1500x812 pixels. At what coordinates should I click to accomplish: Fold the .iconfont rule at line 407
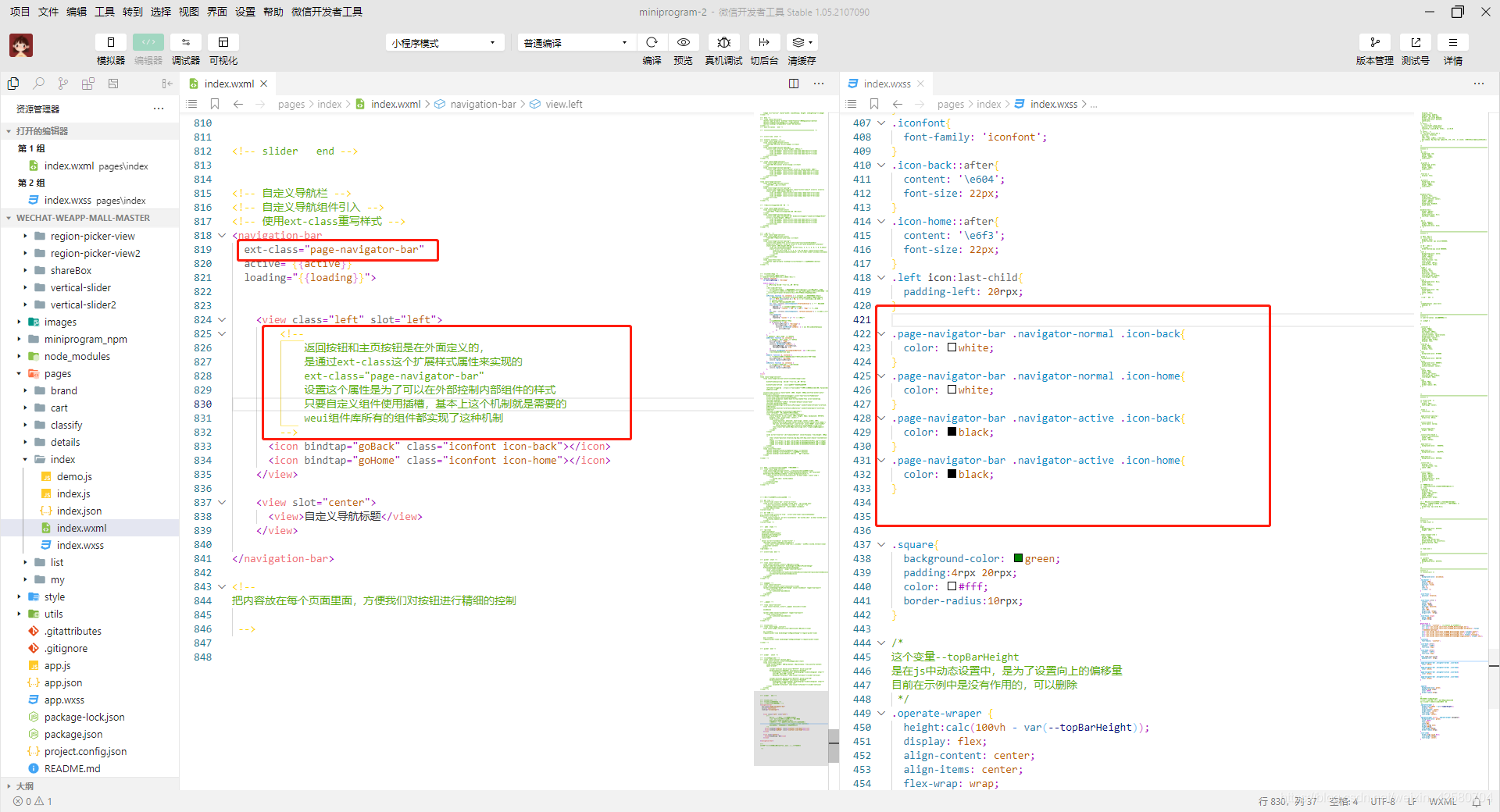881,123
